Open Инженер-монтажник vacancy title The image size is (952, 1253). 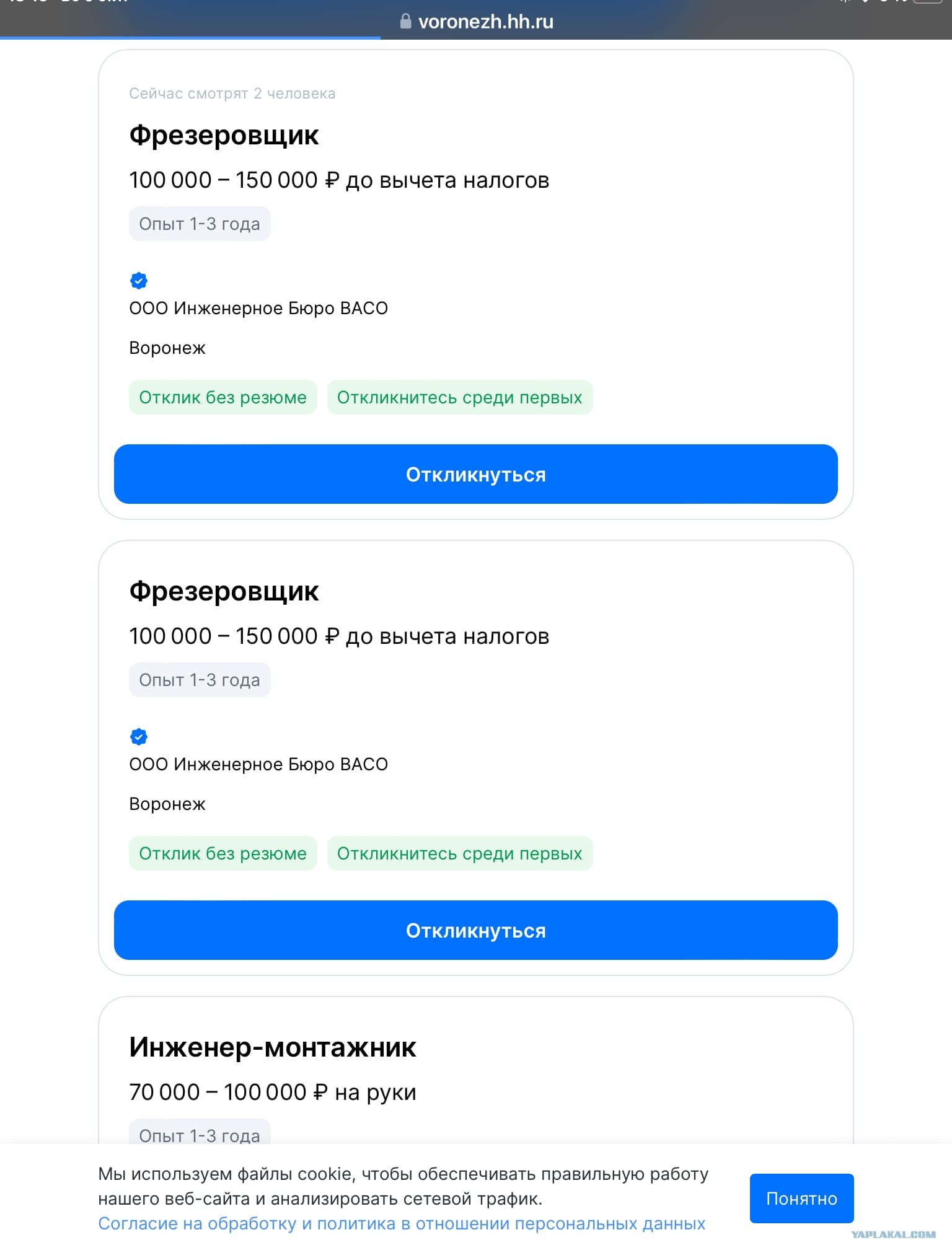pyautogui.click(x=273, y=1047)
